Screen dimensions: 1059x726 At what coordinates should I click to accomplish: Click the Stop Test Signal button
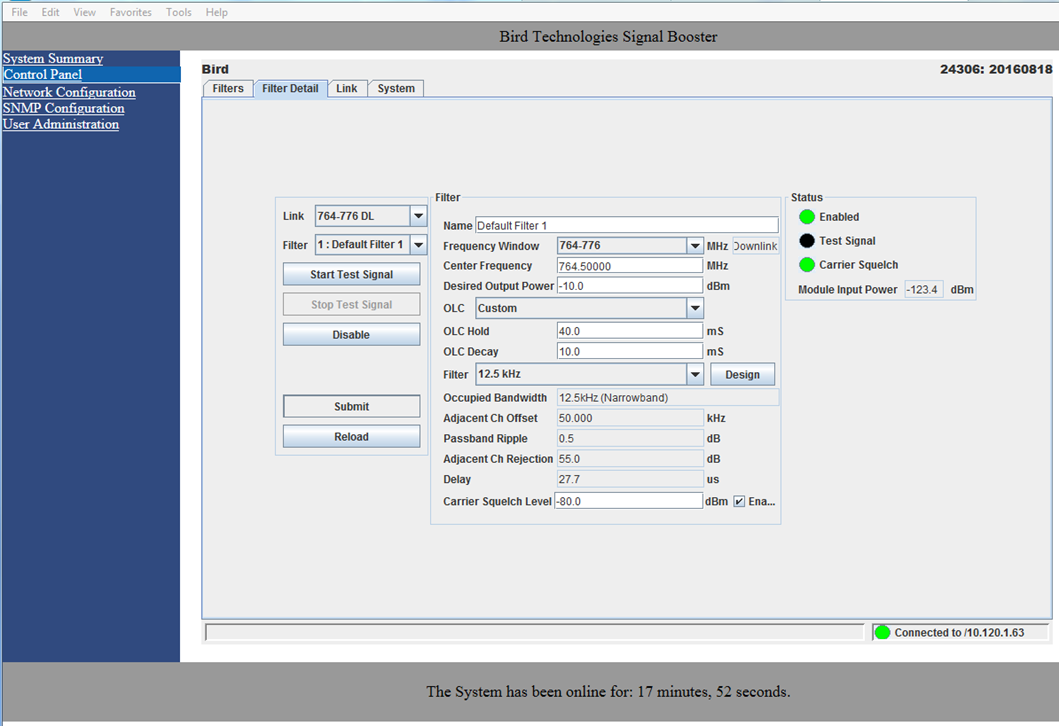click(x=351, y=305)
